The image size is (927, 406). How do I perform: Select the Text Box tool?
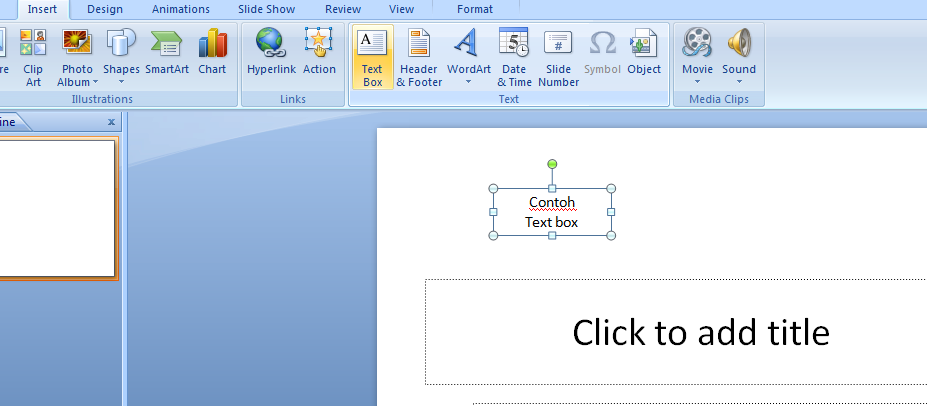point(372,57)
